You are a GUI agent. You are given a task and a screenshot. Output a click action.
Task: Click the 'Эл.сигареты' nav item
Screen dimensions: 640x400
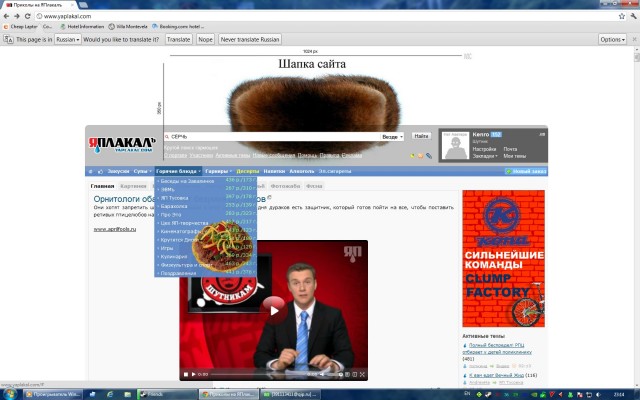pyautogui.click(x=335, y=171)
